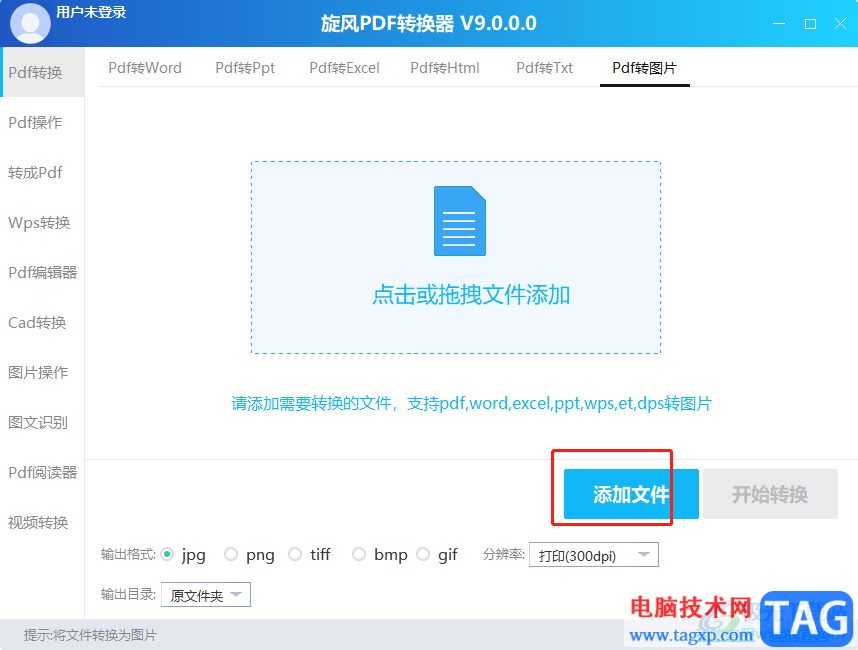Viewport: 858px width, 650px height.
Task: Go to Pdf编辑器 in the sidebar
Action: click(42, 272)
